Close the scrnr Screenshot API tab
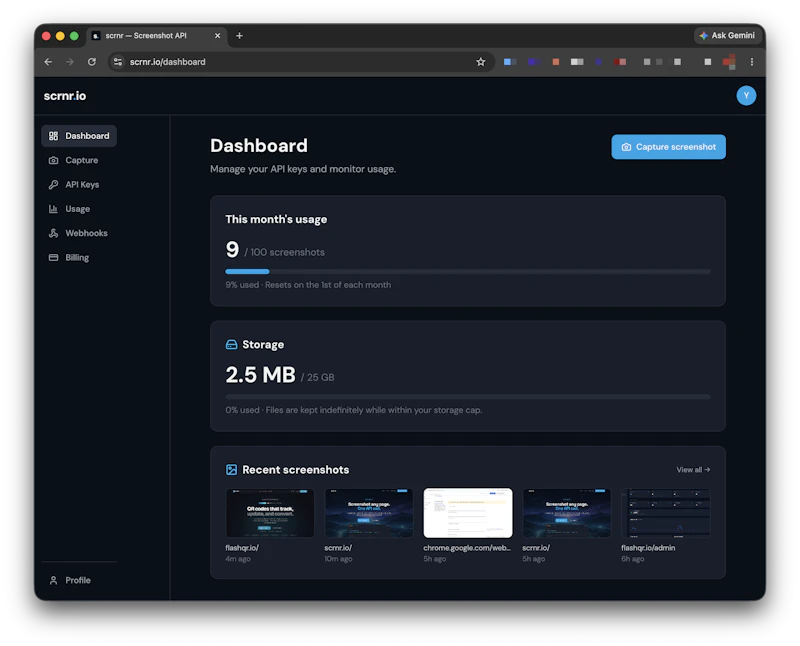800x646 pixels. [x=217, y=36]
